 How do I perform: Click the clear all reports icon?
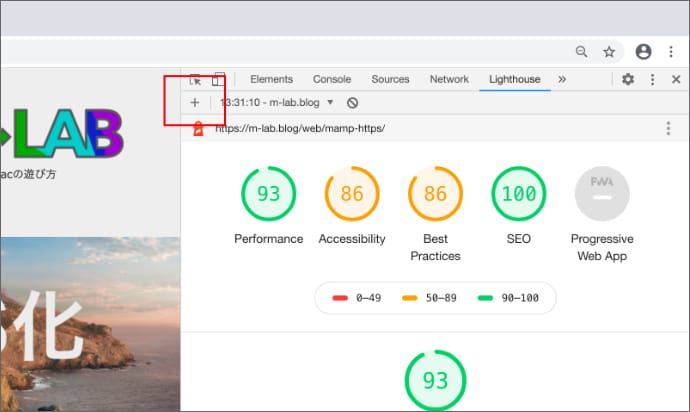click(x=352, y=103)
